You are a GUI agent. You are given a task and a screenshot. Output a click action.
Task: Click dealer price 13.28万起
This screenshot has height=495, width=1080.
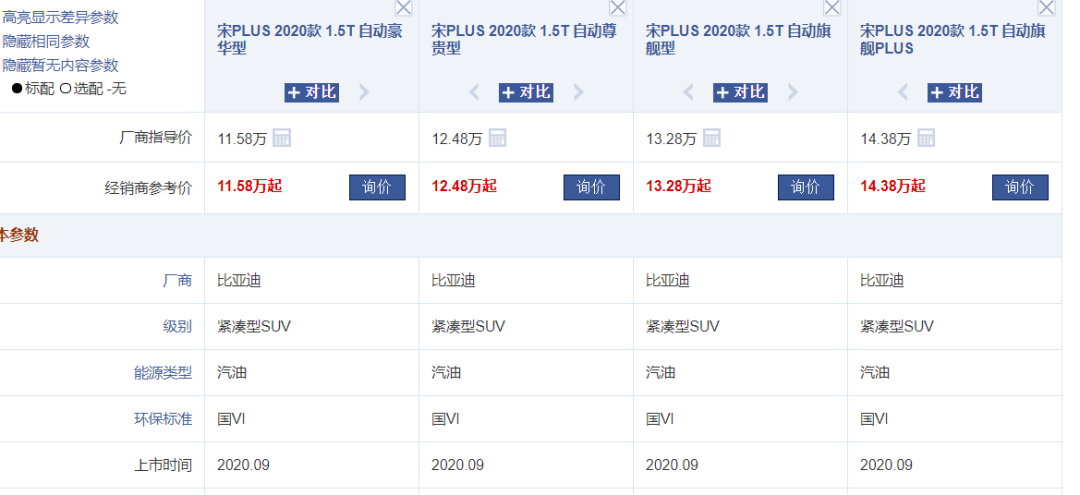tap(678, 187)
